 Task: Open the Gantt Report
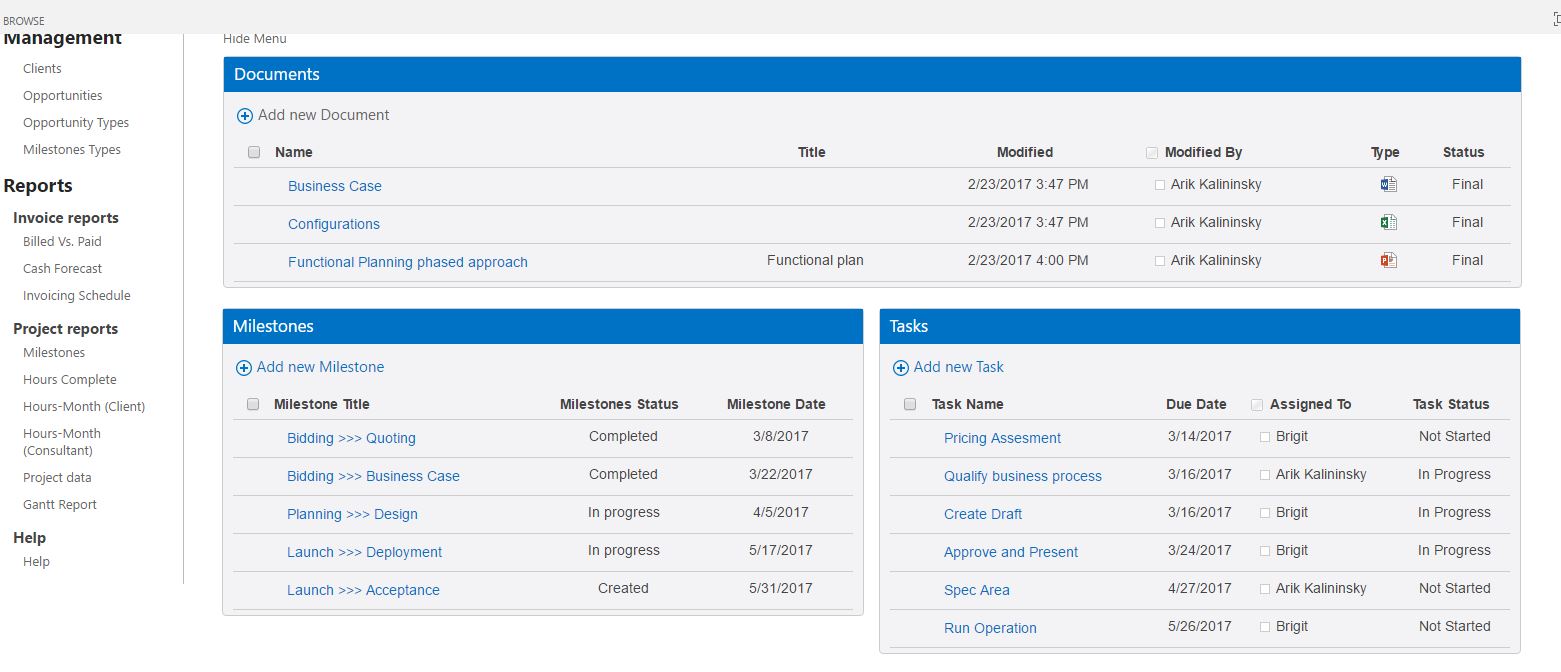point(60,505)
